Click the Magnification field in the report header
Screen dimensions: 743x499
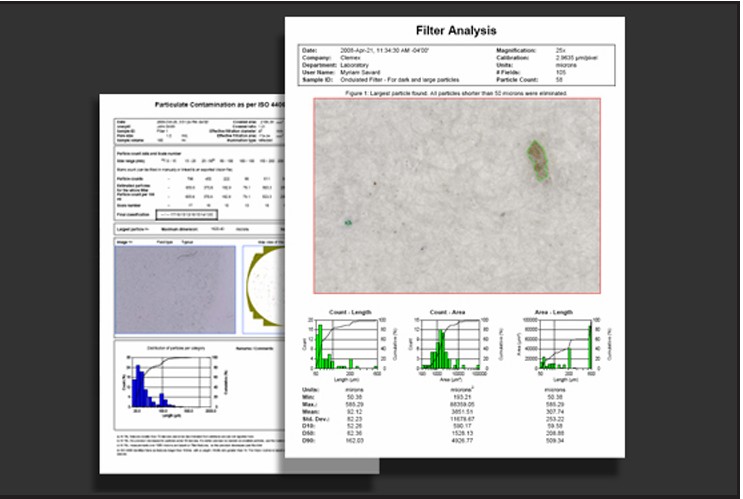point(531,50)
